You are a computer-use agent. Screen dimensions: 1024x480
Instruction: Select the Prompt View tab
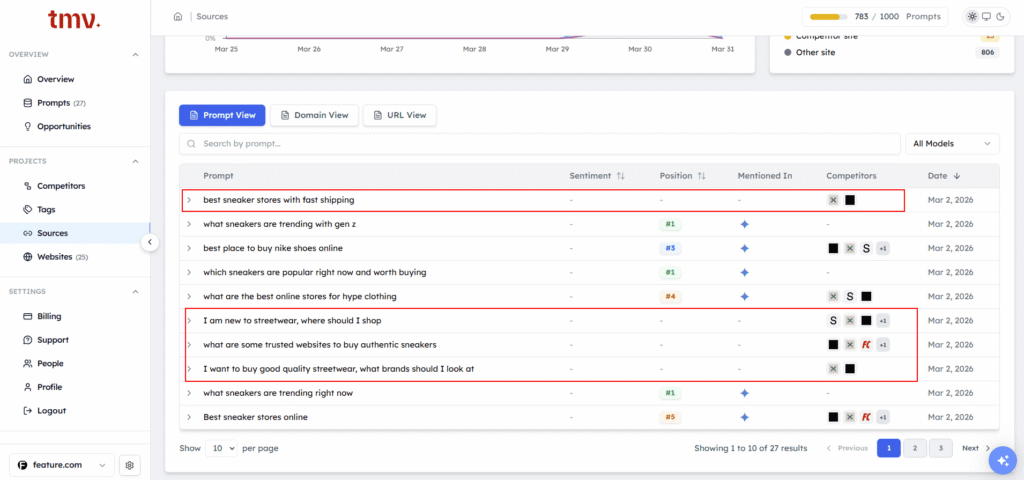(x=222, y=115)
